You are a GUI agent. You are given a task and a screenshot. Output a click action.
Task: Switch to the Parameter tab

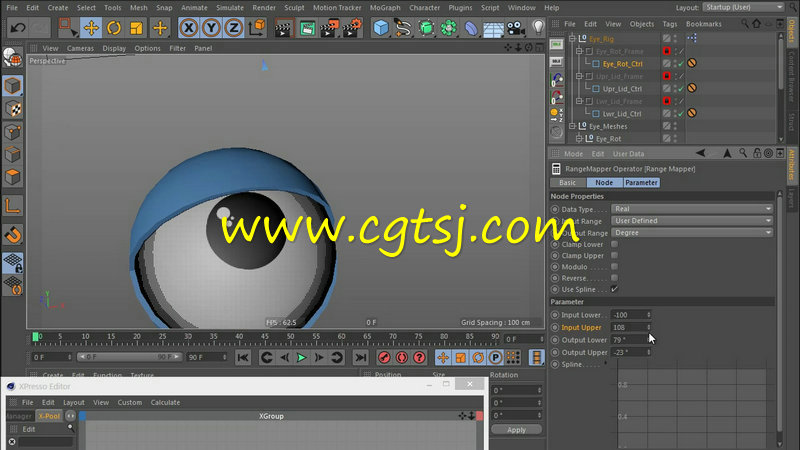[641, 183]
